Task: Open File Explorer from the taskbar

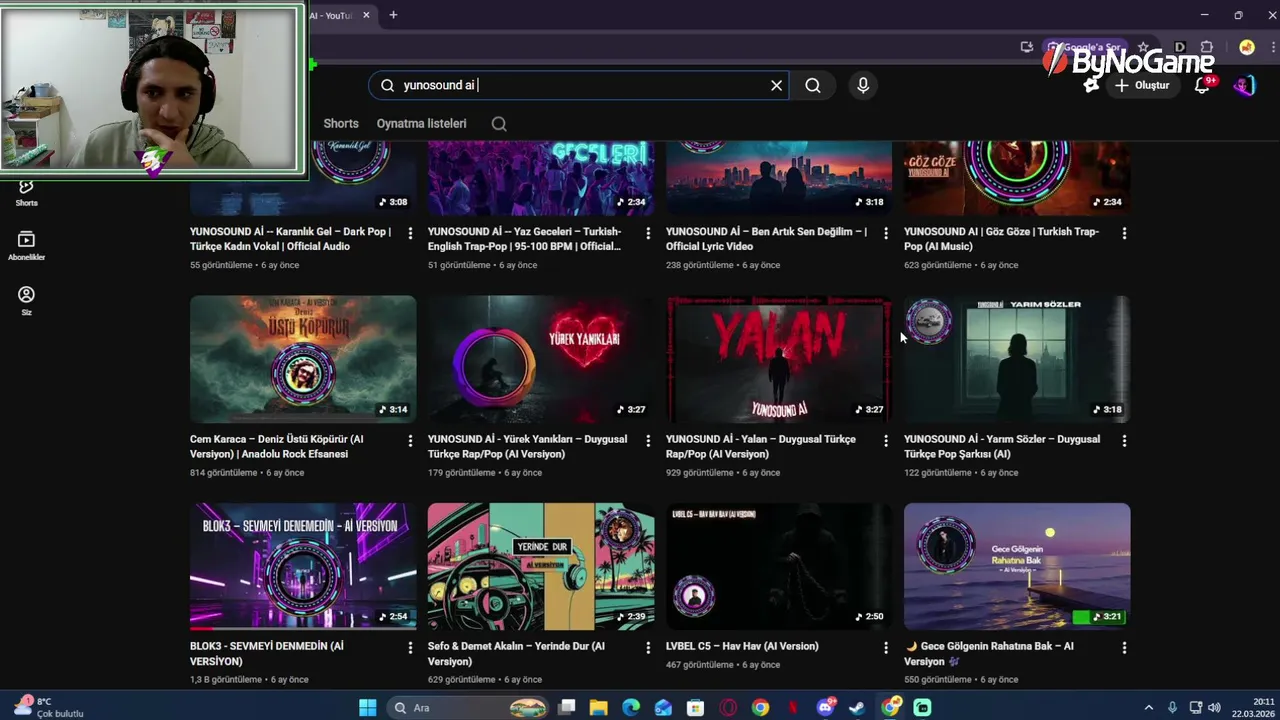Action: pyautogui.click(x=599, y=708)
